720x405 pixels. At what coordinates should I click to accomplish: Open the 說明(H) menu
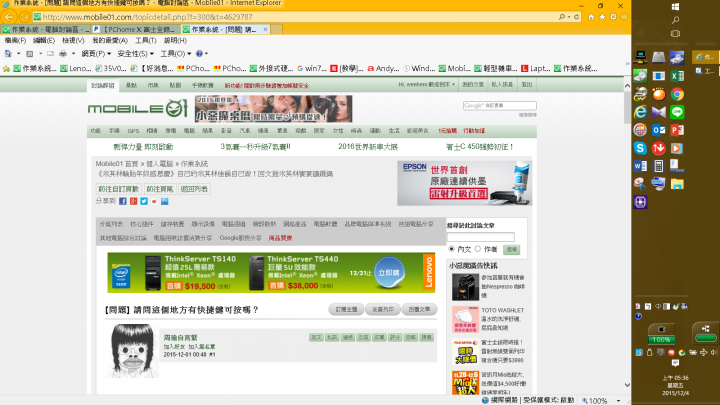click(175, 40)
